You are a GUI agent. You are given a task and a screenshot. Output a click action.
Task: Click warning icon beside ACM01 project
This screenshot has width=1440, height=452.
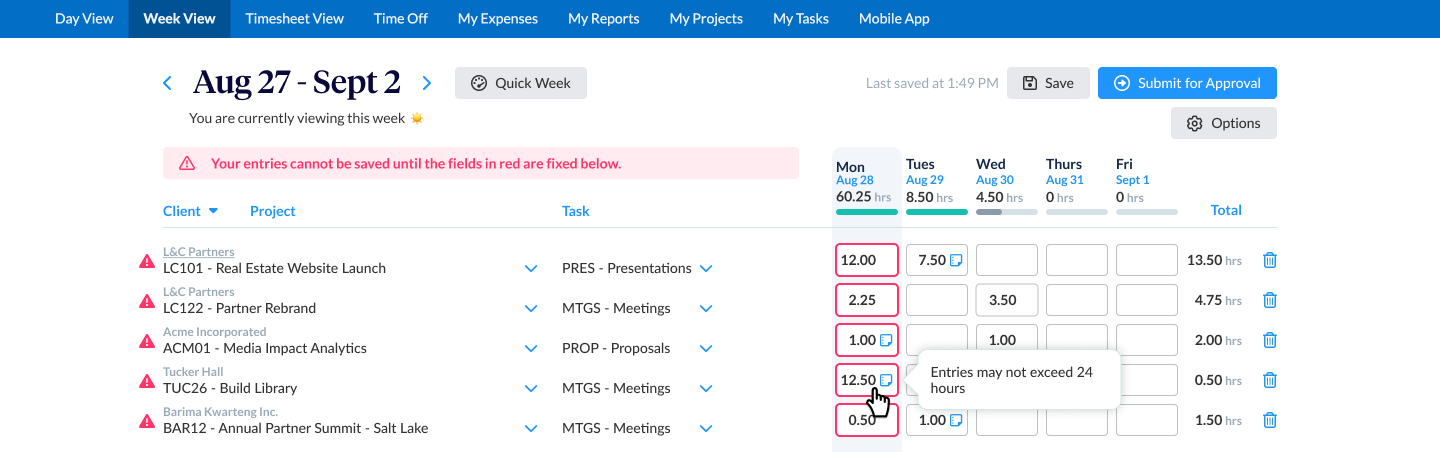click(x=147, y=341)
